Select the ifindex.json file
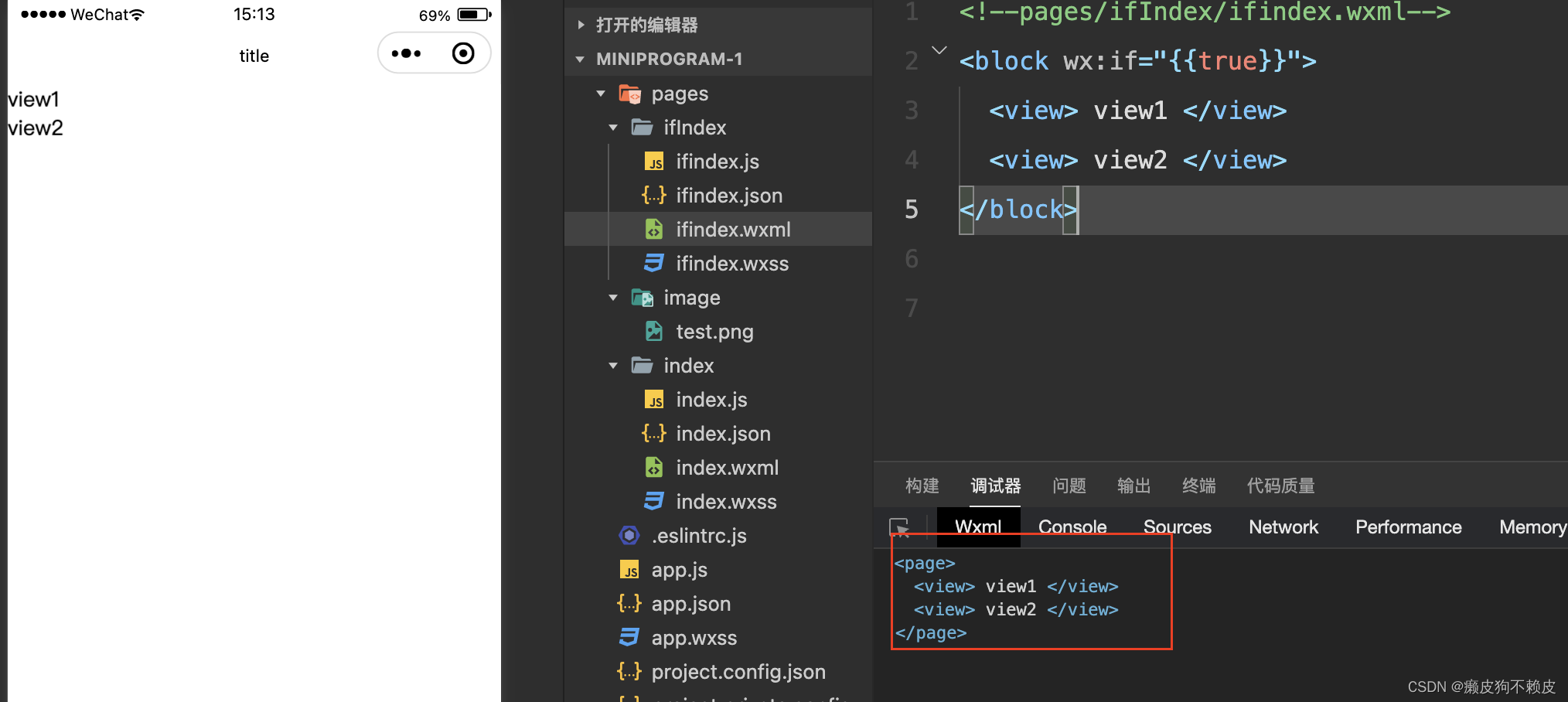1568x702 pixels. (x=728, y=195)
